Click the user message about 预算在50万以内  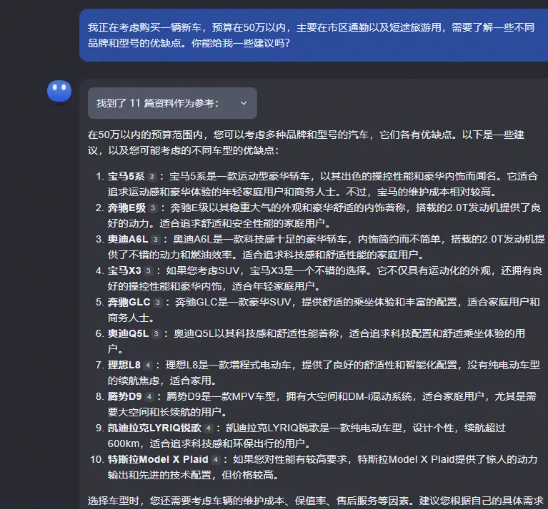coord(313,35)
